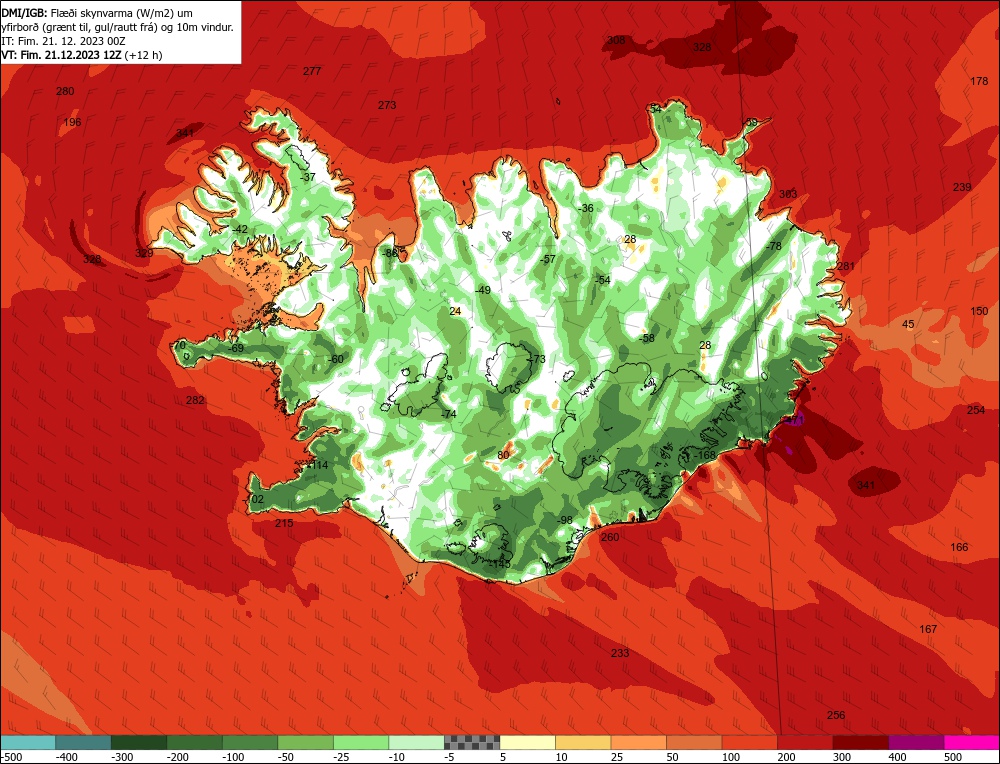This screenshot has width=1000, height=764.
Task: Click the flux value 273 on the map
Action: click(x=387, y=105)
